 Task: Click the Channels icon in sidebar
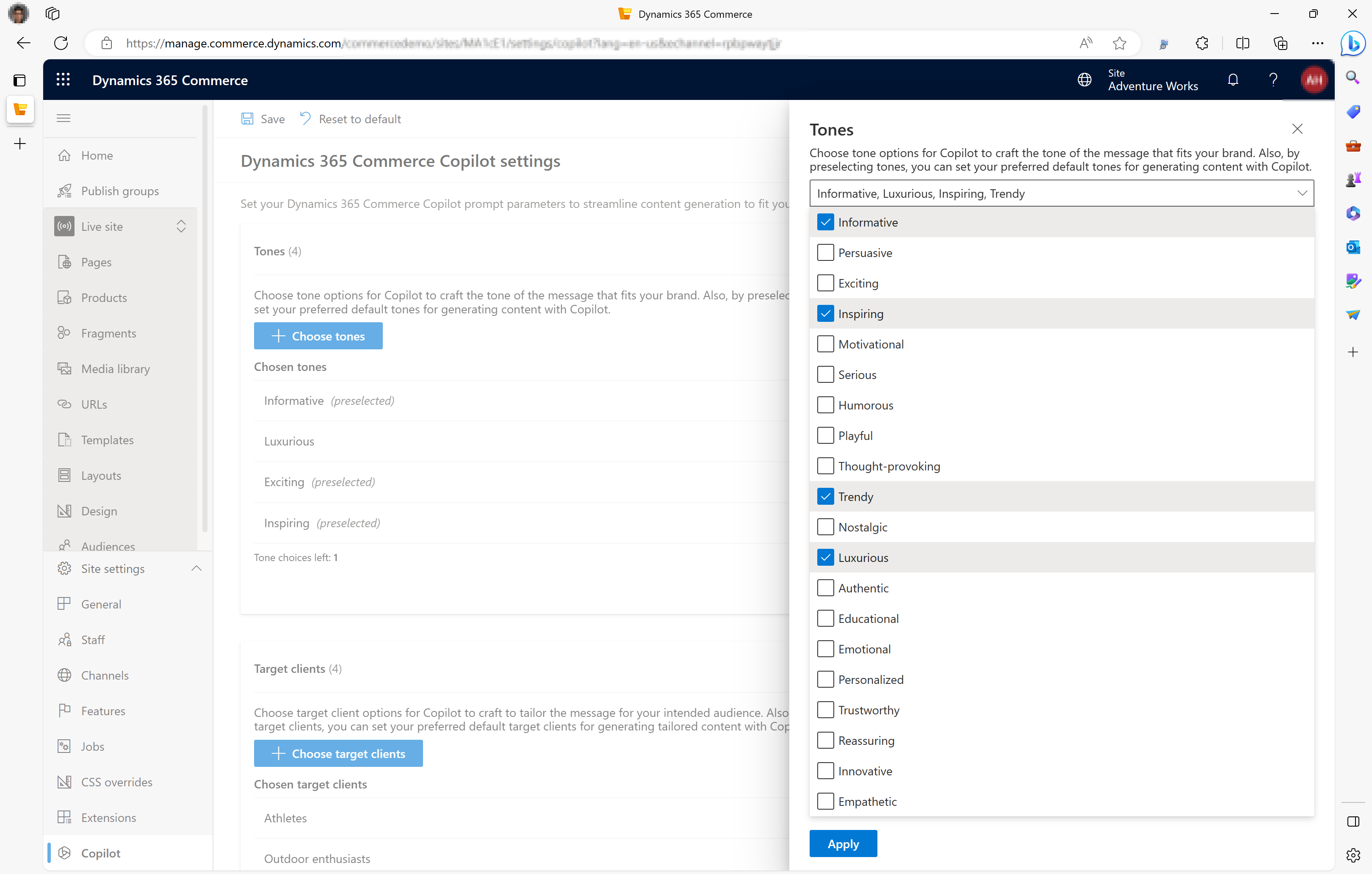pos(66,675)
